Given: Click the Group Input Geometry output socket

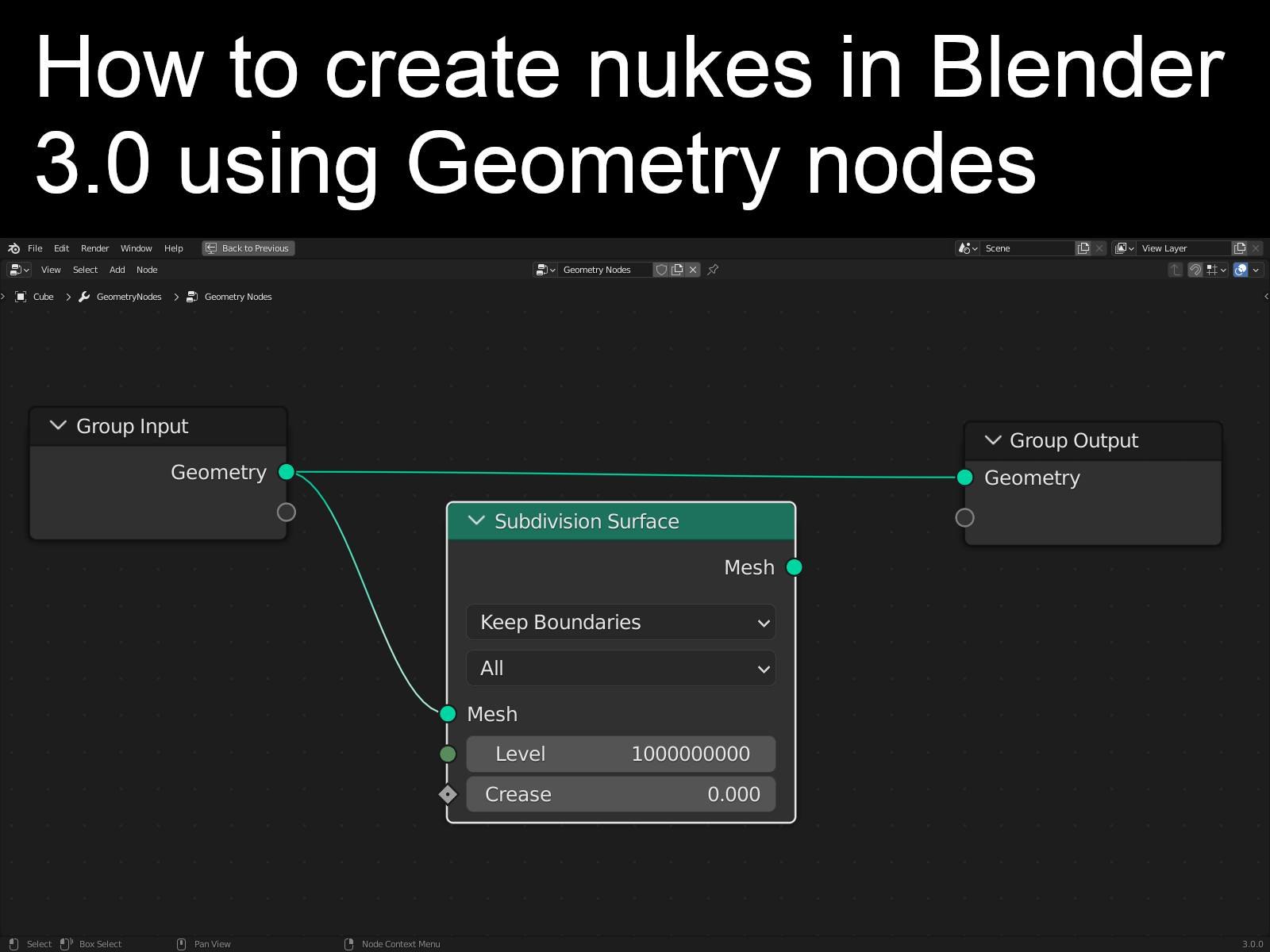Looking at the screenshot, I should pos(287,472).
